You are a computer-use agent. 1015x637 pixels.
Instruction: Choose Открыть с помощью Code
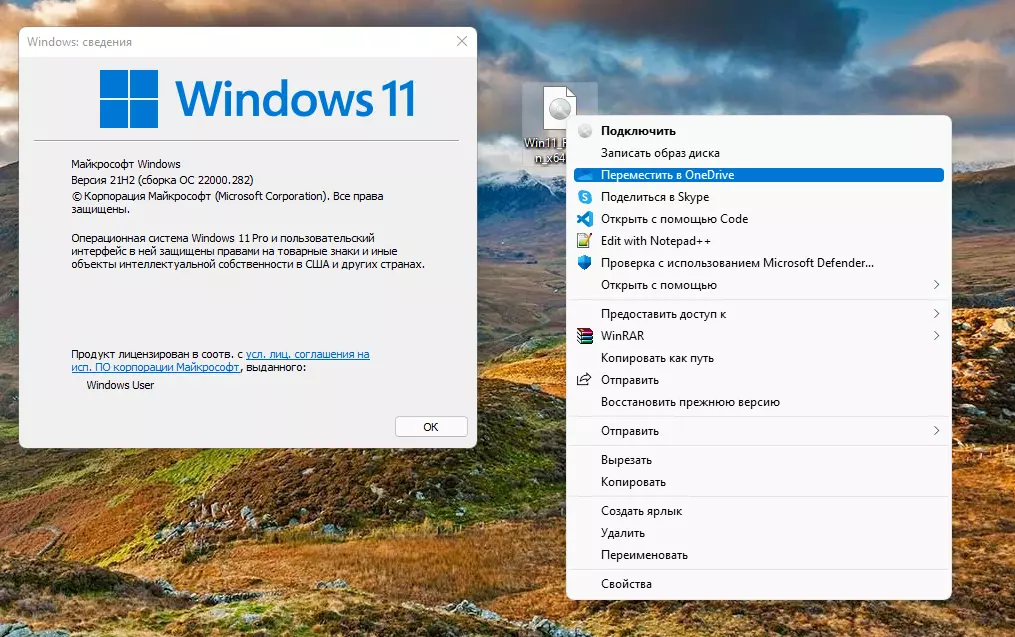(x=759, y=219)
